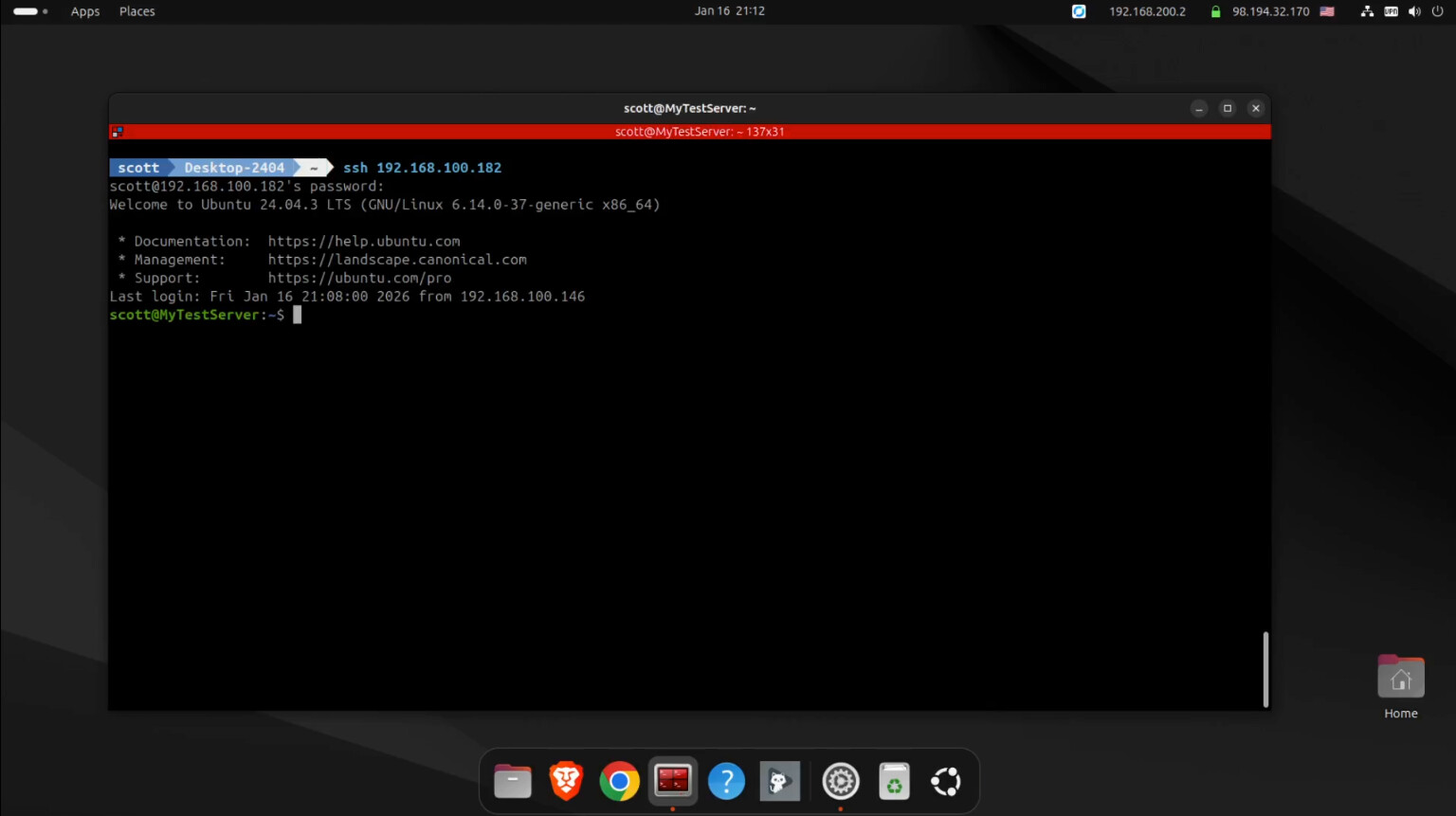Launch Google Chrome from the dock

point(619,781)
